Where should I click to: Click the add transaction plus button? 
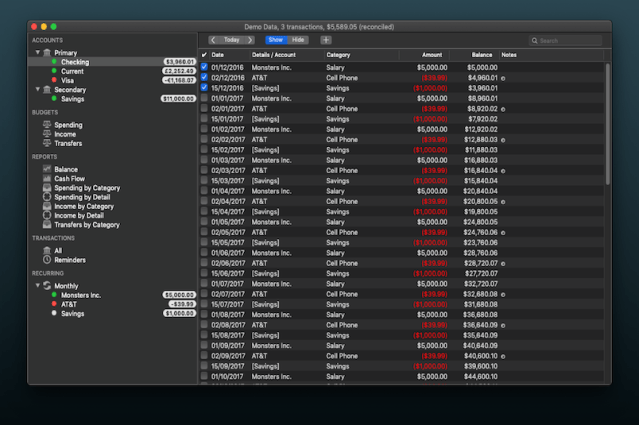point(326,40)
